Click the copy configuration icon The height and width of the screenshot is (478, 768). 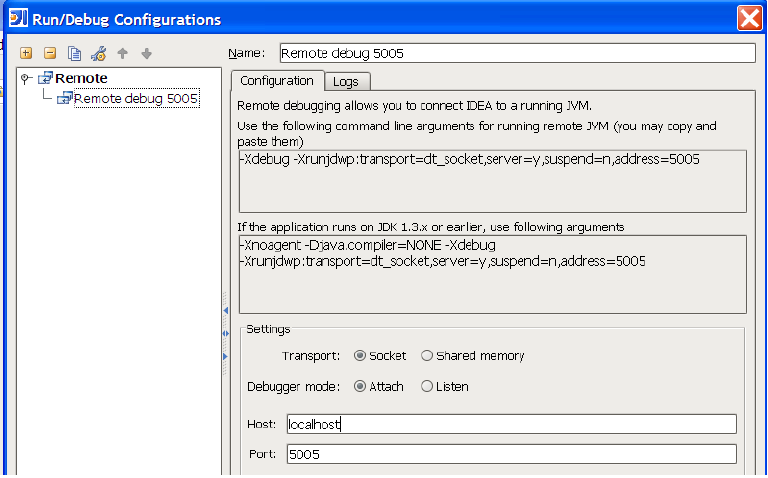point(74,53)
